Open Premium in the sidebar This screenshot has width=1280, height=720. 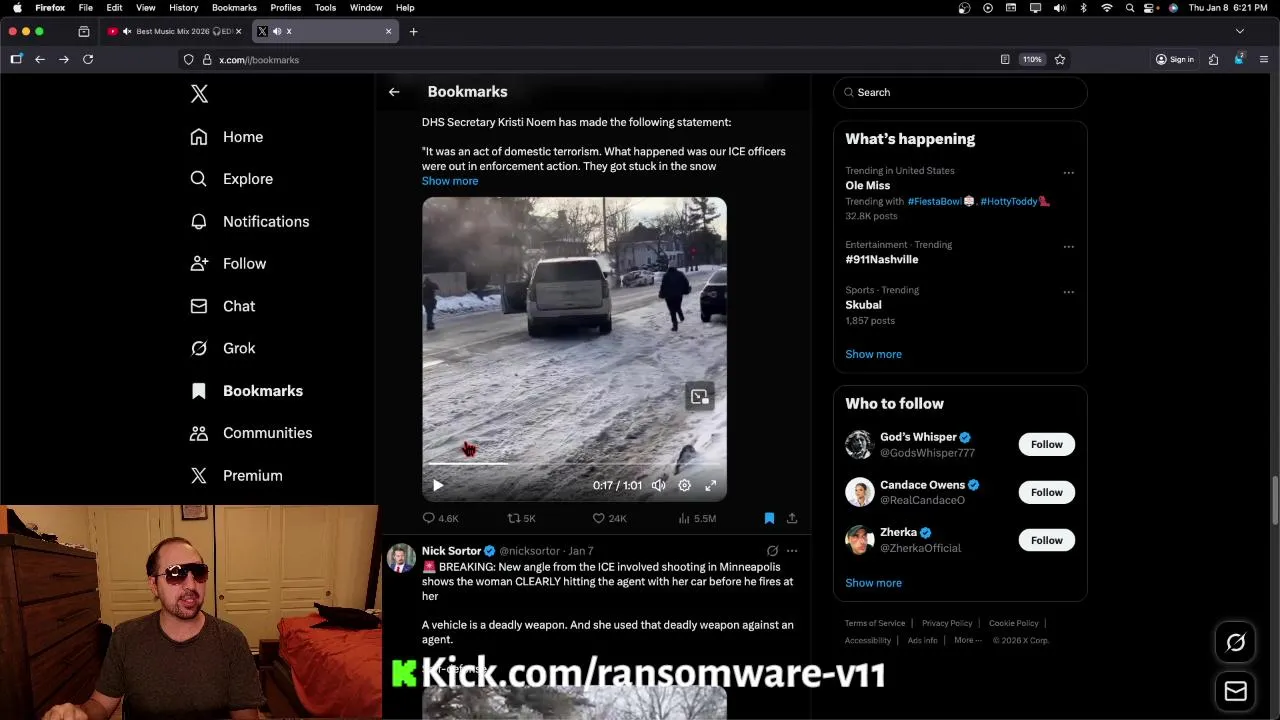[237, 476]
